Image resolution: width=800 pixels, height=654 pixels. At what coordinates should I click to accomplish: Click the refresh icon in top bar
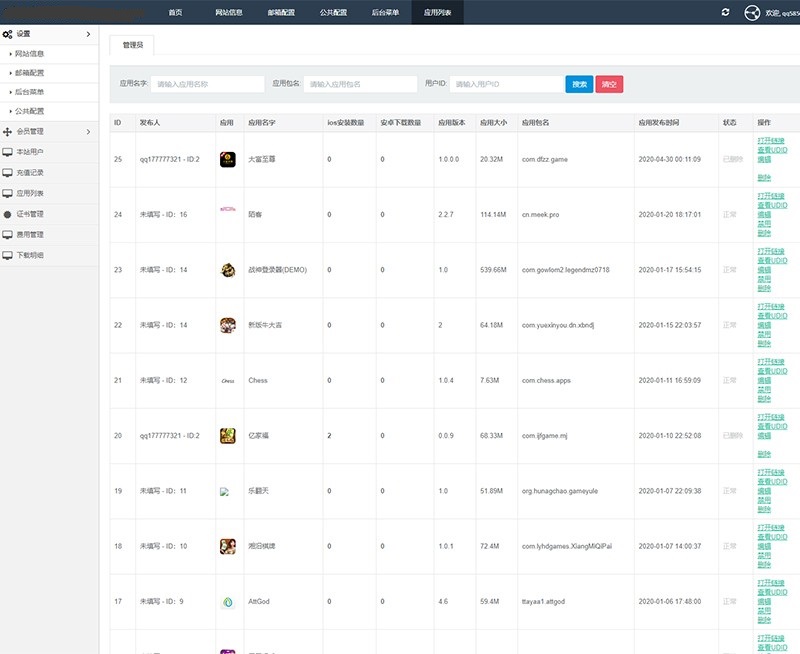coord(725,12)
